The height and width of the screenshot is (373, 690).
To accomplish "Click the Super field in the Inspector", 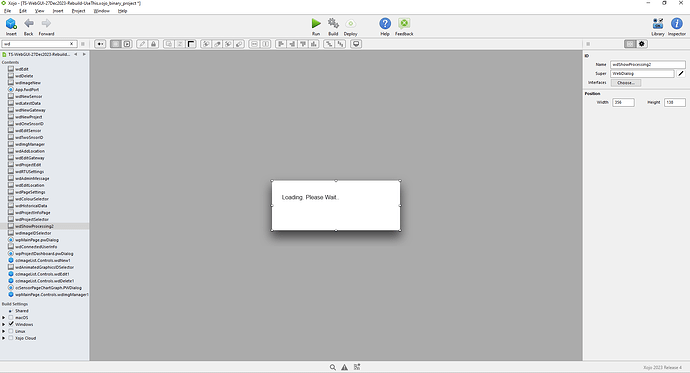I will point(642,74).
